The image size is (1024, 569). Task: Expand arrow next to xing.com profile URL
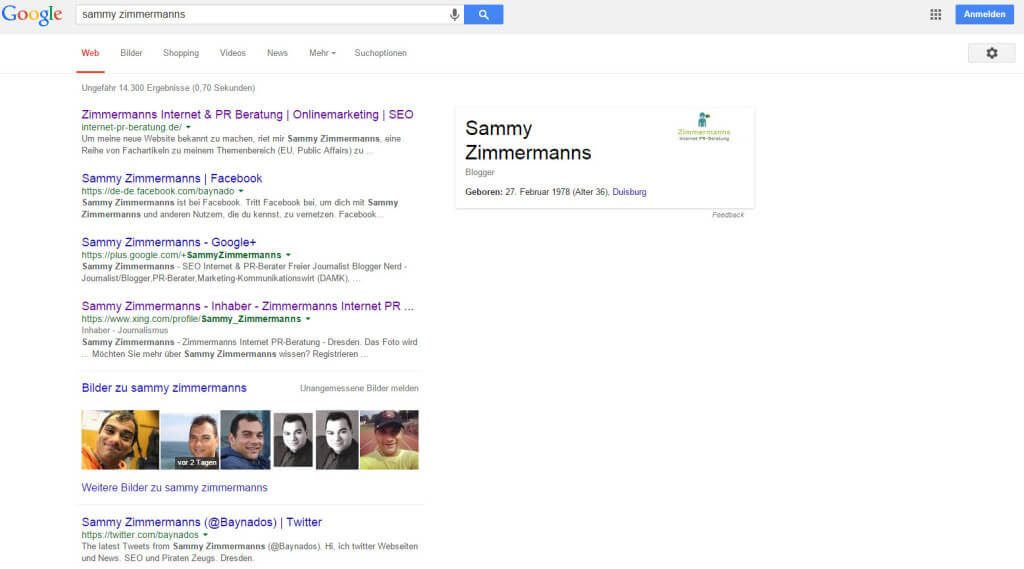(x=308, y=319)
